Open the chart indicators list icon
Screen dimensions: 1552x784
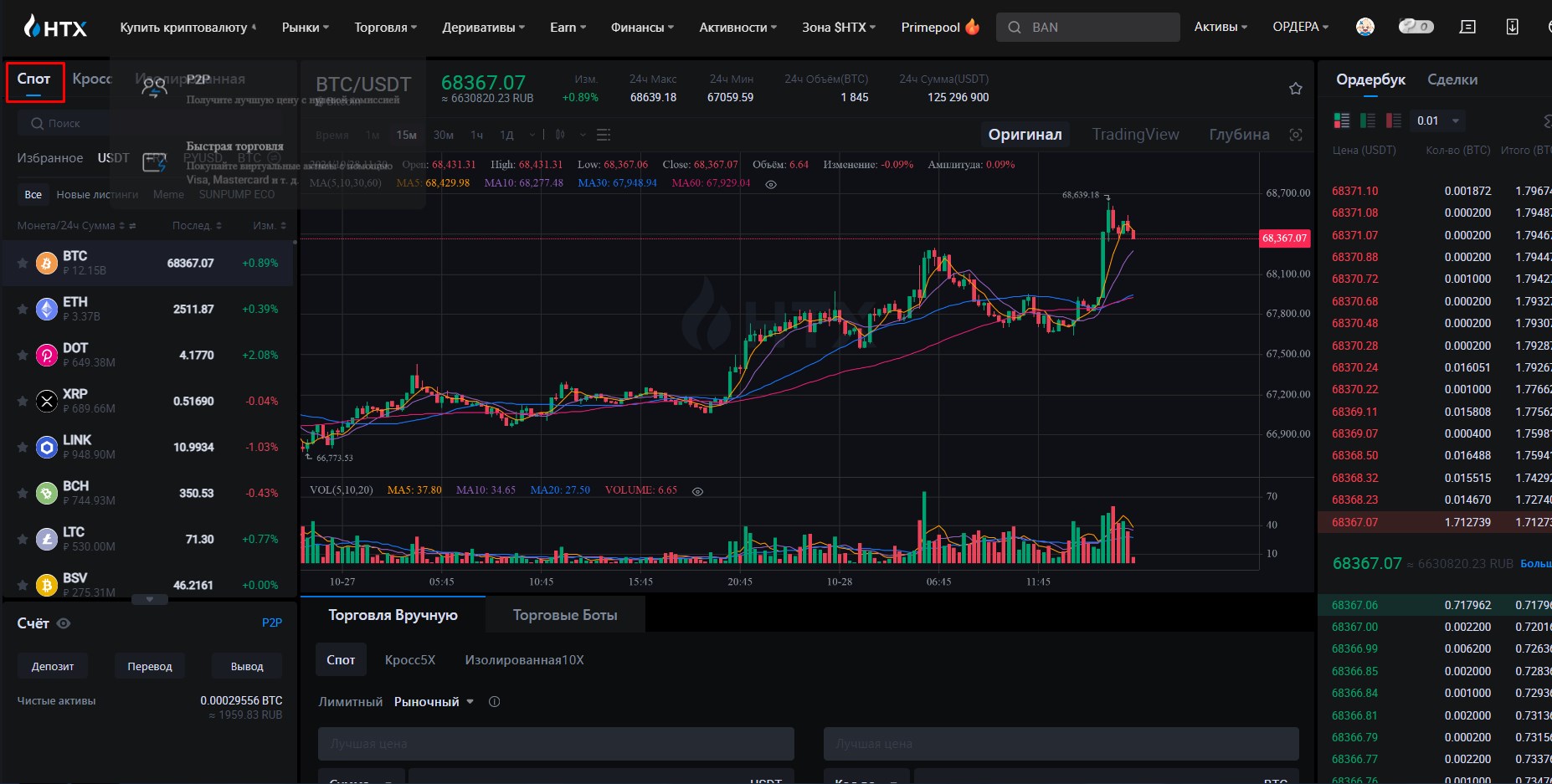pos(604,135)
